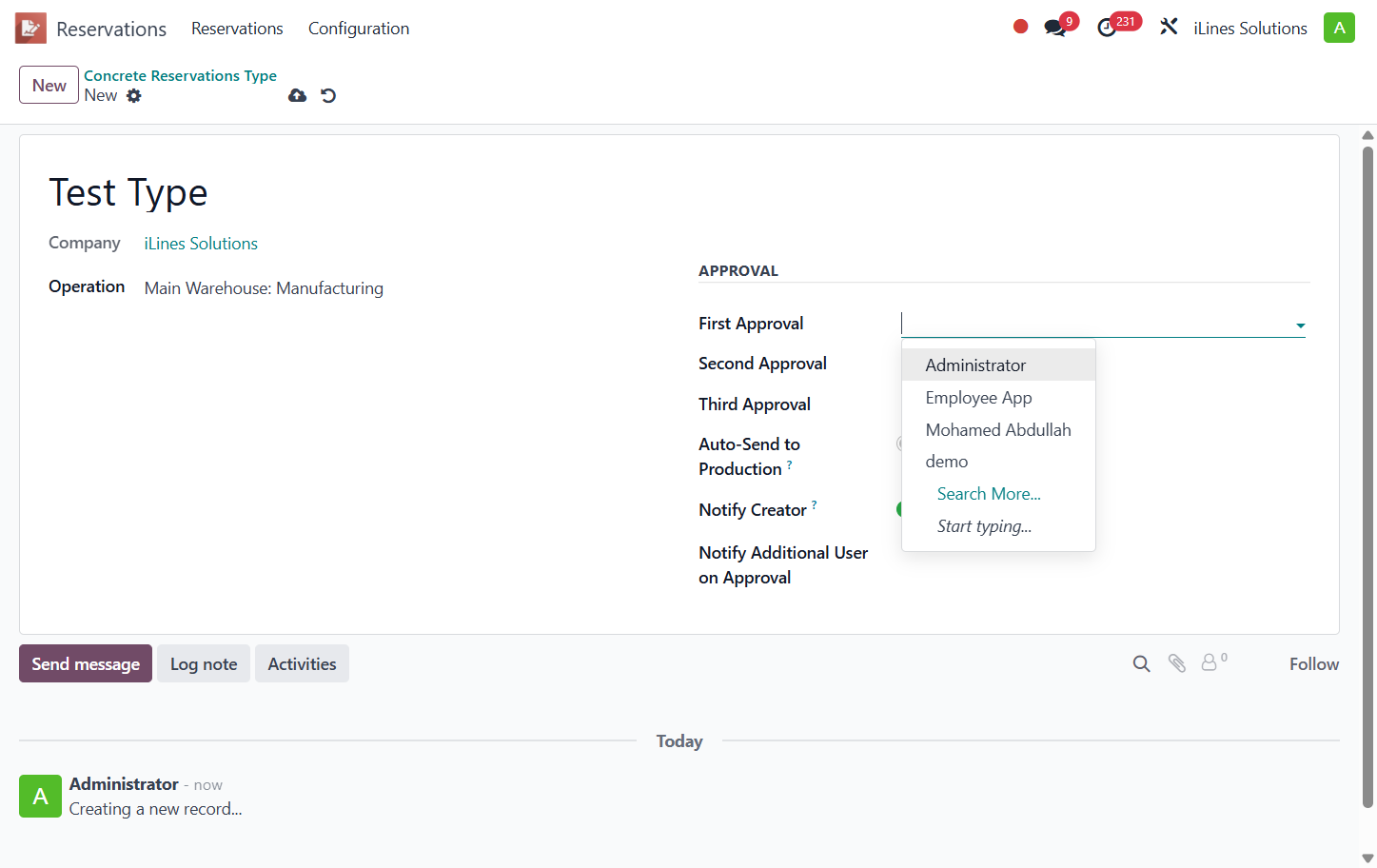The width and height of the screenshot is (1377, 868).
Task: Discard changes with the undo icon
Action: pyautogui.click(x=328, y=95)
